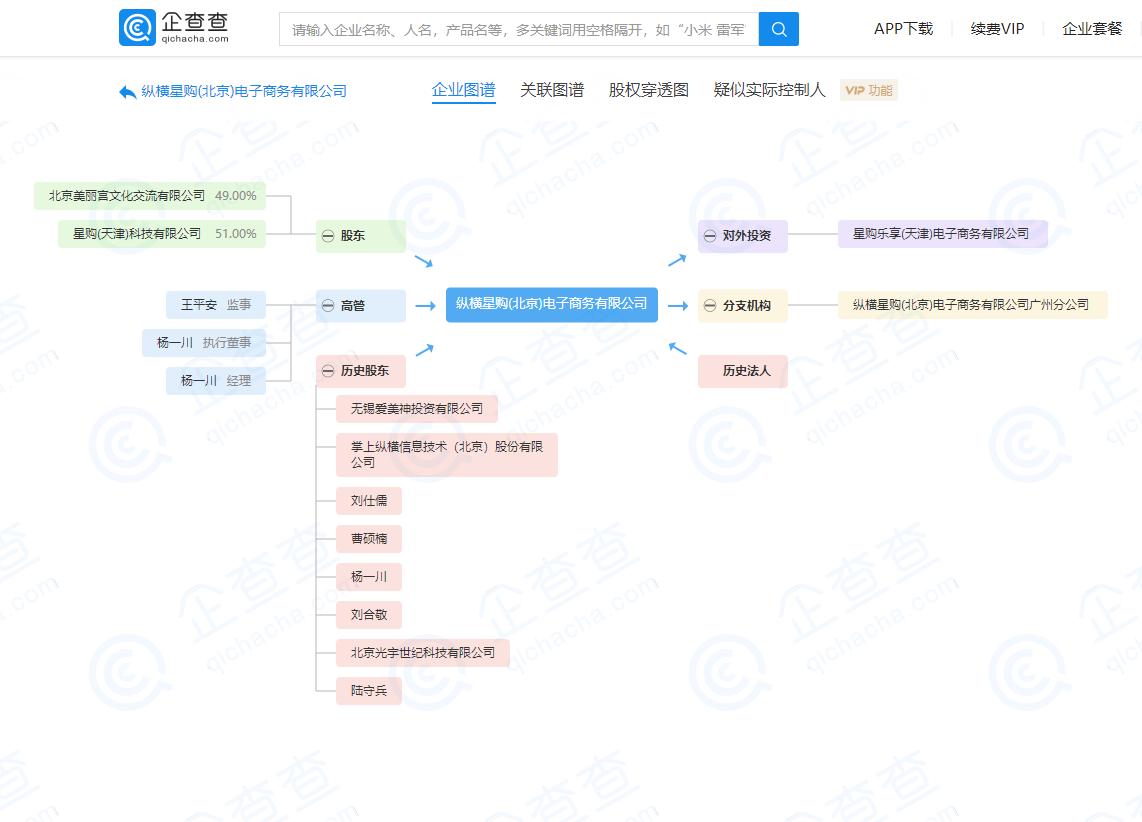Select the central 纵横星购(北京)电子商务有限公司 node
This screenshot has width=1142, height=822.
551,305
